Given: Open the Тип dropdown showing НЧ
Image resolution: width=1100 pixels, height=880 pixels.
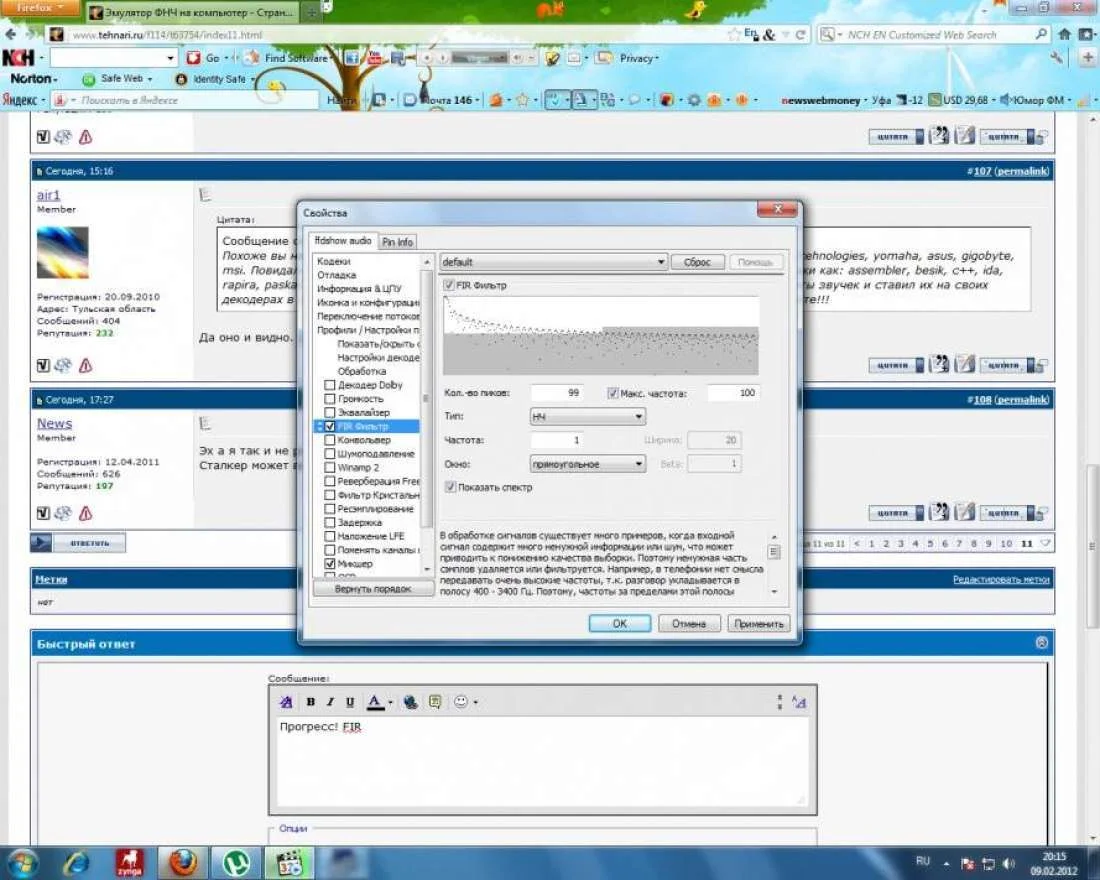Looking at the screenshot, I should coord(587,417).
